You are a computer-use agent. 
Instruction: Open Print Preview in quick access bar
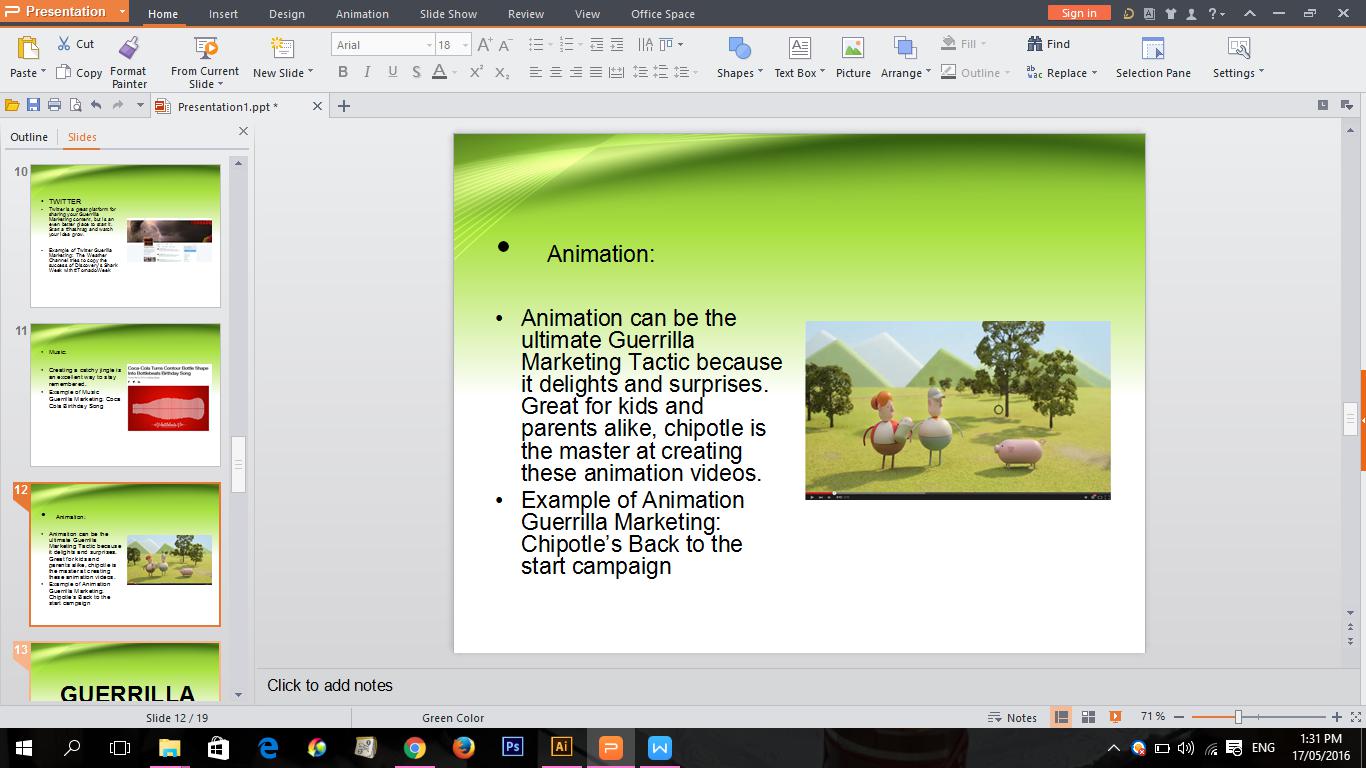point(75,105)
